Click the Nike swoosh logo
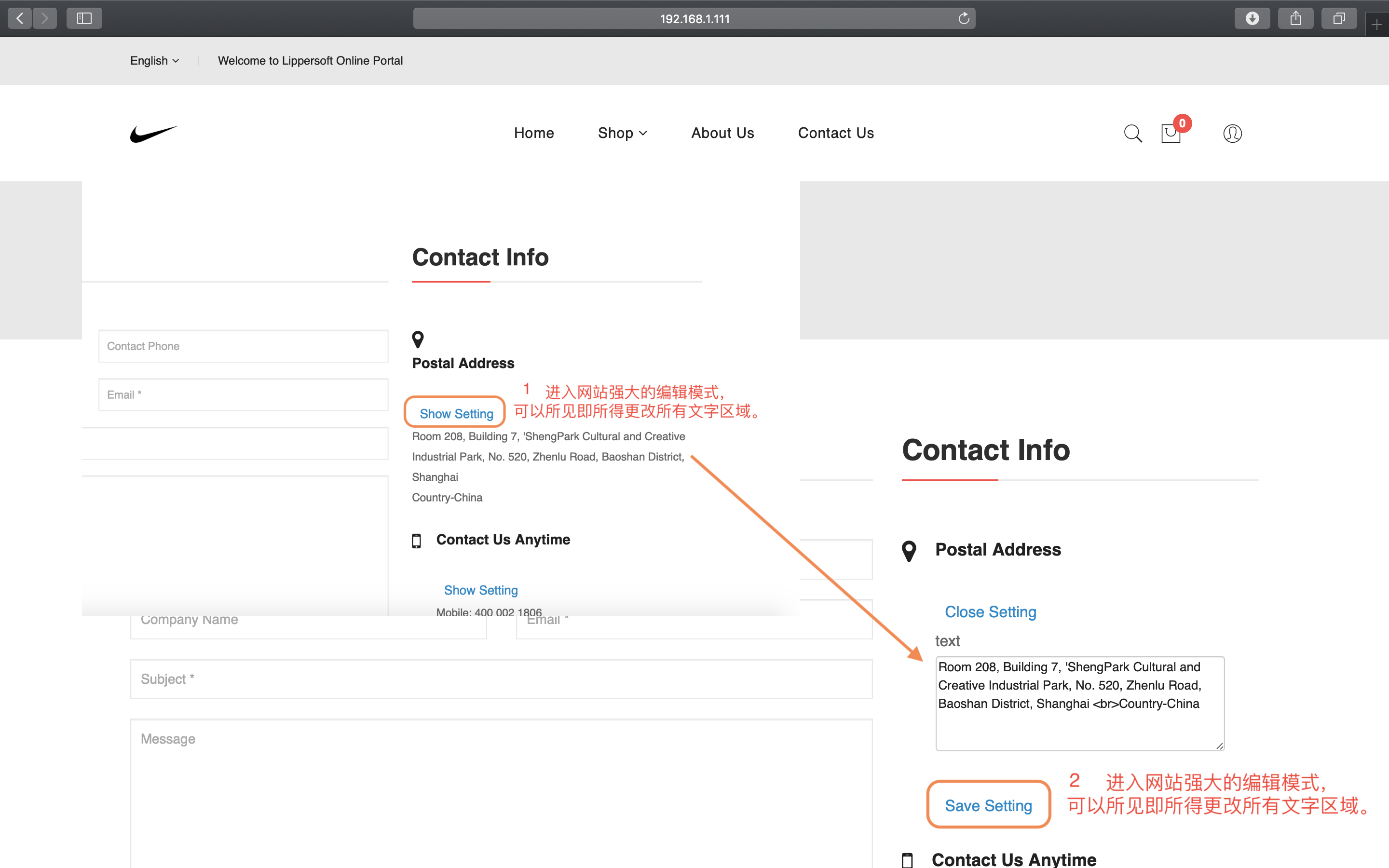 pyautogui.click(x=154, y=133)
